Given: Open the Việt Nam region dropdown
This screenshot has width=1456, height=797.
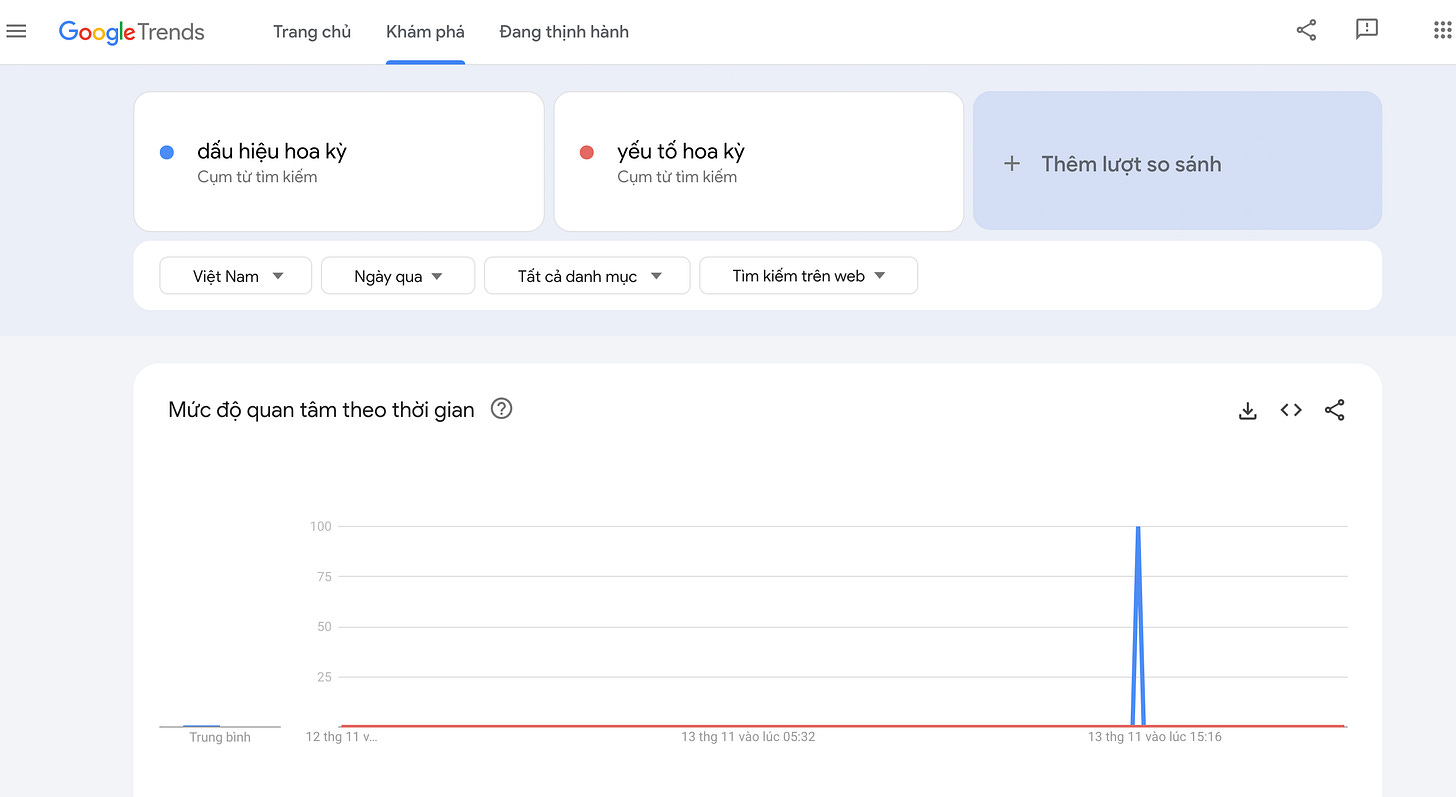Looking at the screenshot, I should pyautogui.click(x=236, y=276).
